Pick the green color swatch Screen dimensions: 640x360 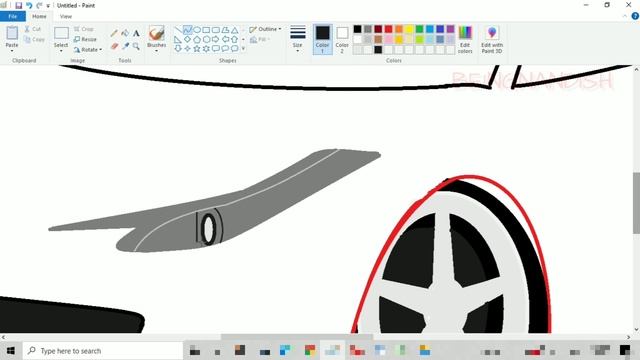tap(419, 29)
